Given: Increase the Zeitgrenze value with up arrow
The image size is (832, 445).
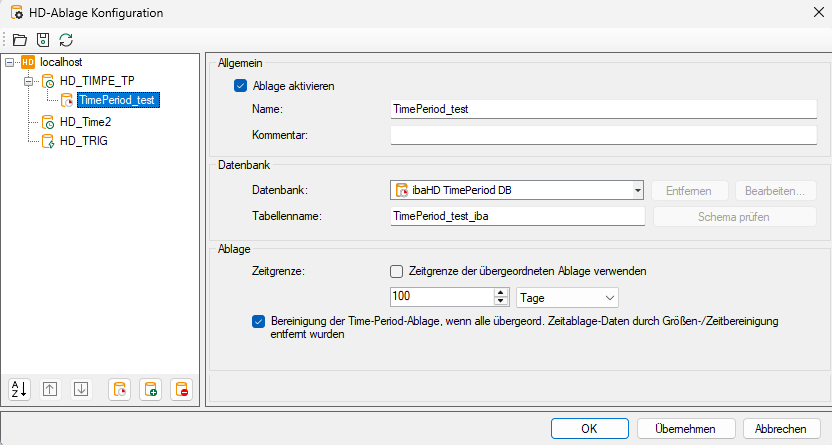Looking at the screenshot, I should coord(501,292).
